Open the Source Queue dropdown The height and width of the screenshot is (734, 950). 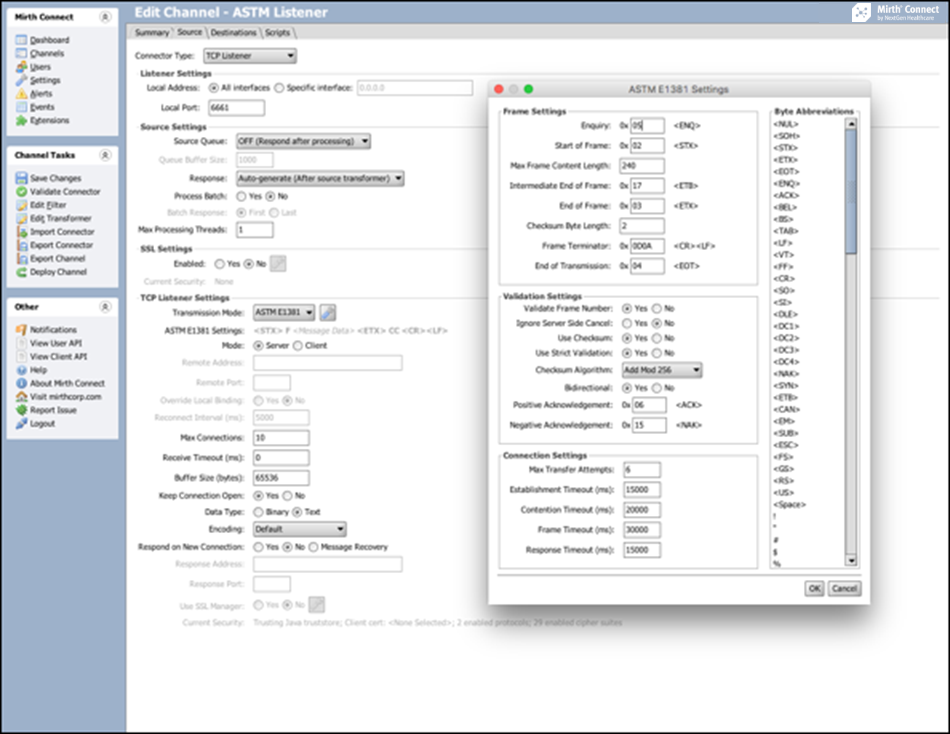(303, 142)
